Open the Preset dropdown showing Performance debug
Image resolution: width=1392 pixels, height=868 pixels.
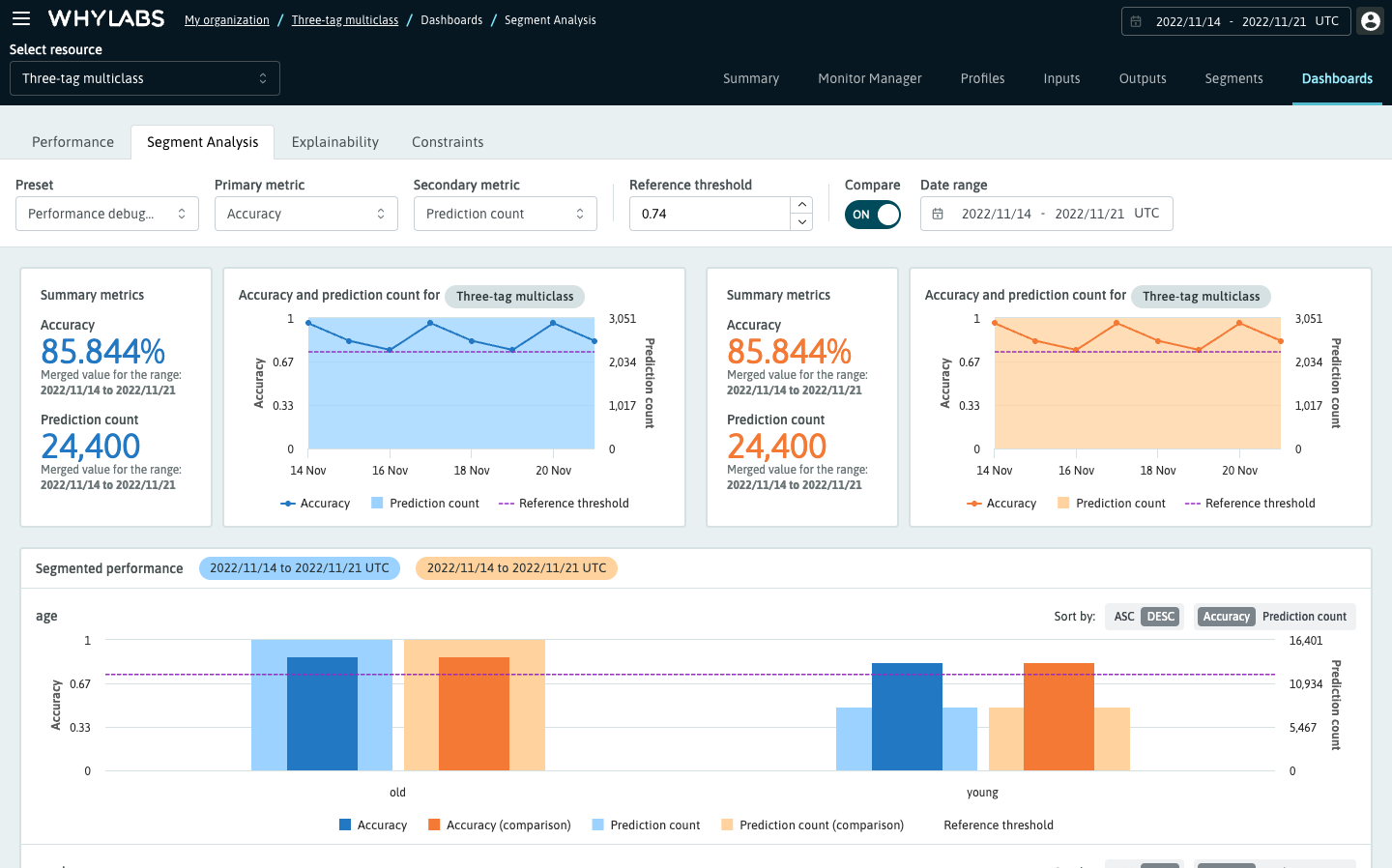(x=106, y=214)
